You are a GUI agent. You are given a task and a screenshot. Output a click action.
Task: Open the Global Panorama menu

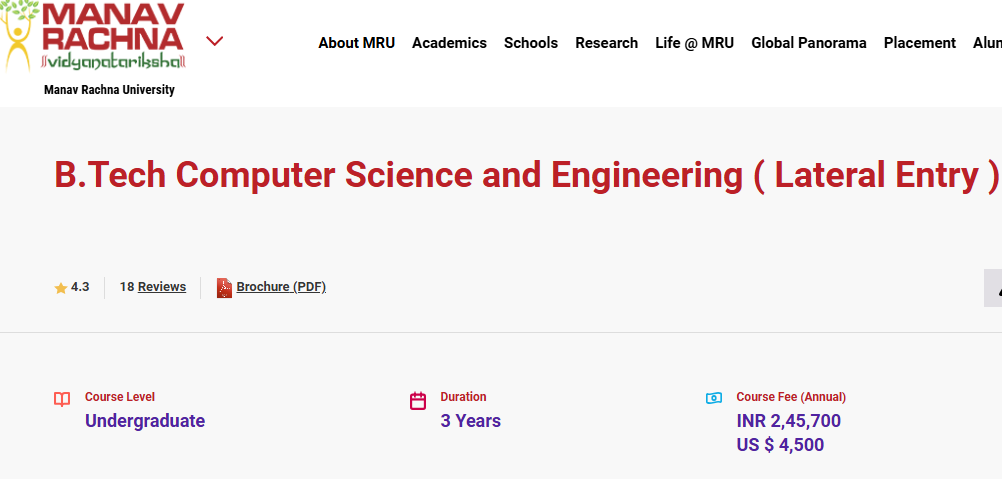(809, 43)
